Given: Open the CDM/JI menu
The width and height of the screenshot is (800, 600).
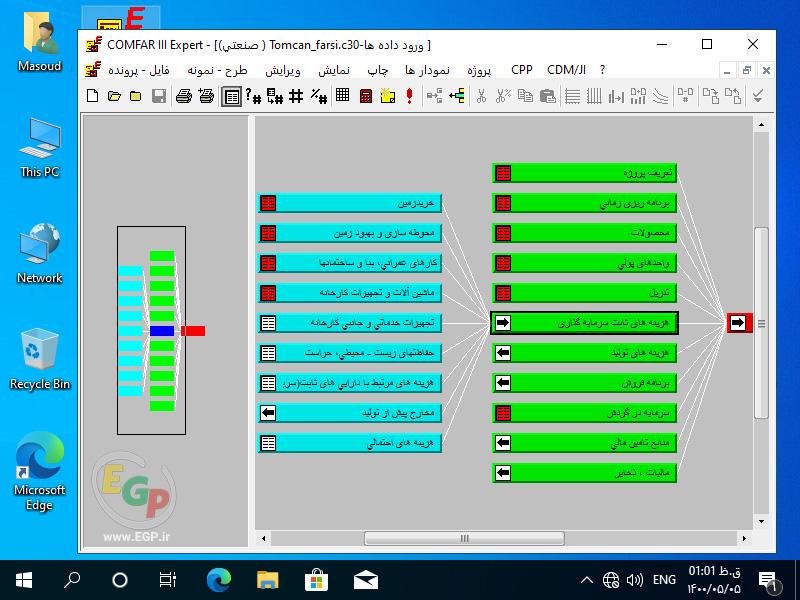Looking at the screenshot, I should pyautogui.click(x=566, y=70).
